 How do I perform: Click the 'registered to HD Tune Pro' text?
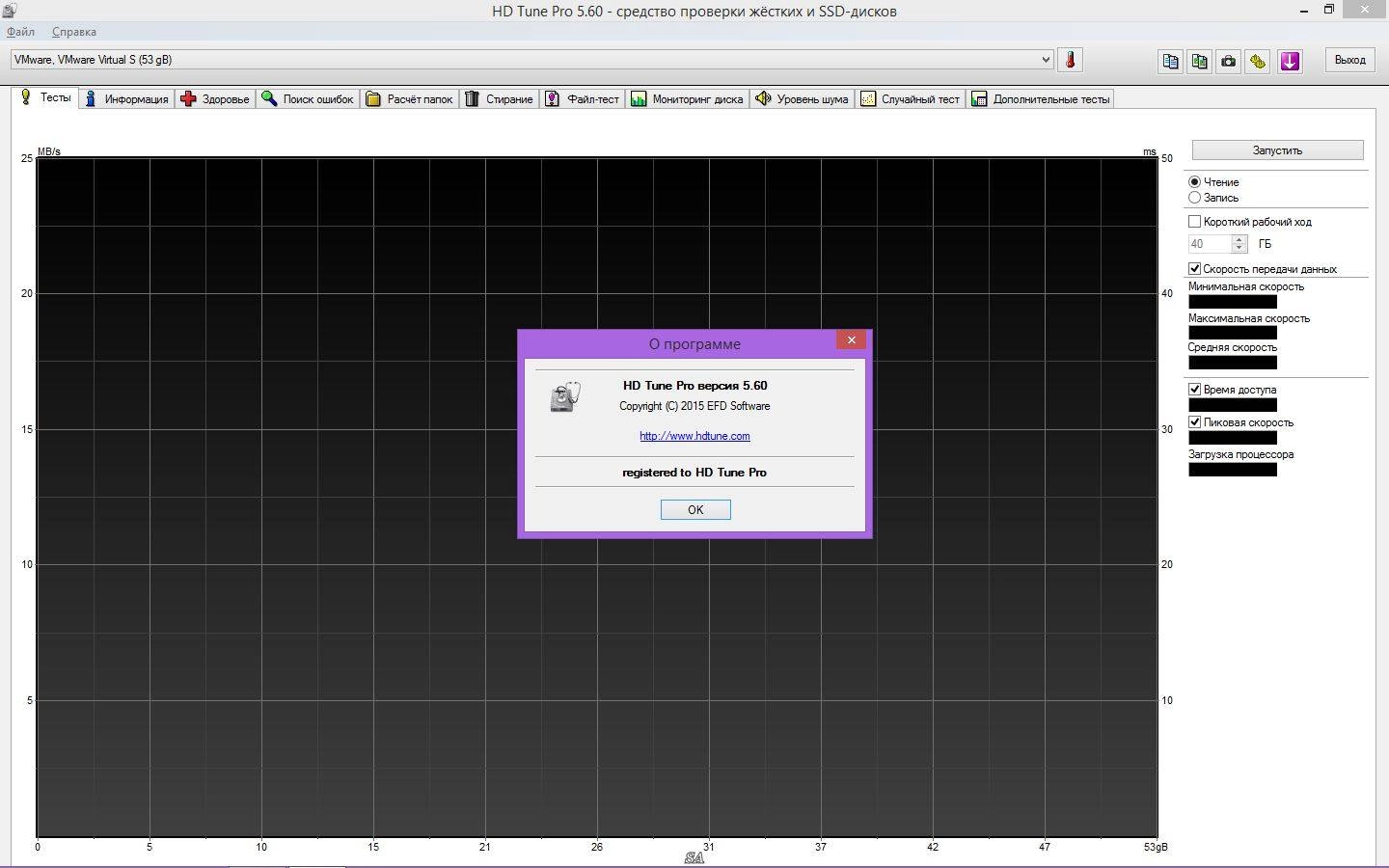tap(694, 473)
